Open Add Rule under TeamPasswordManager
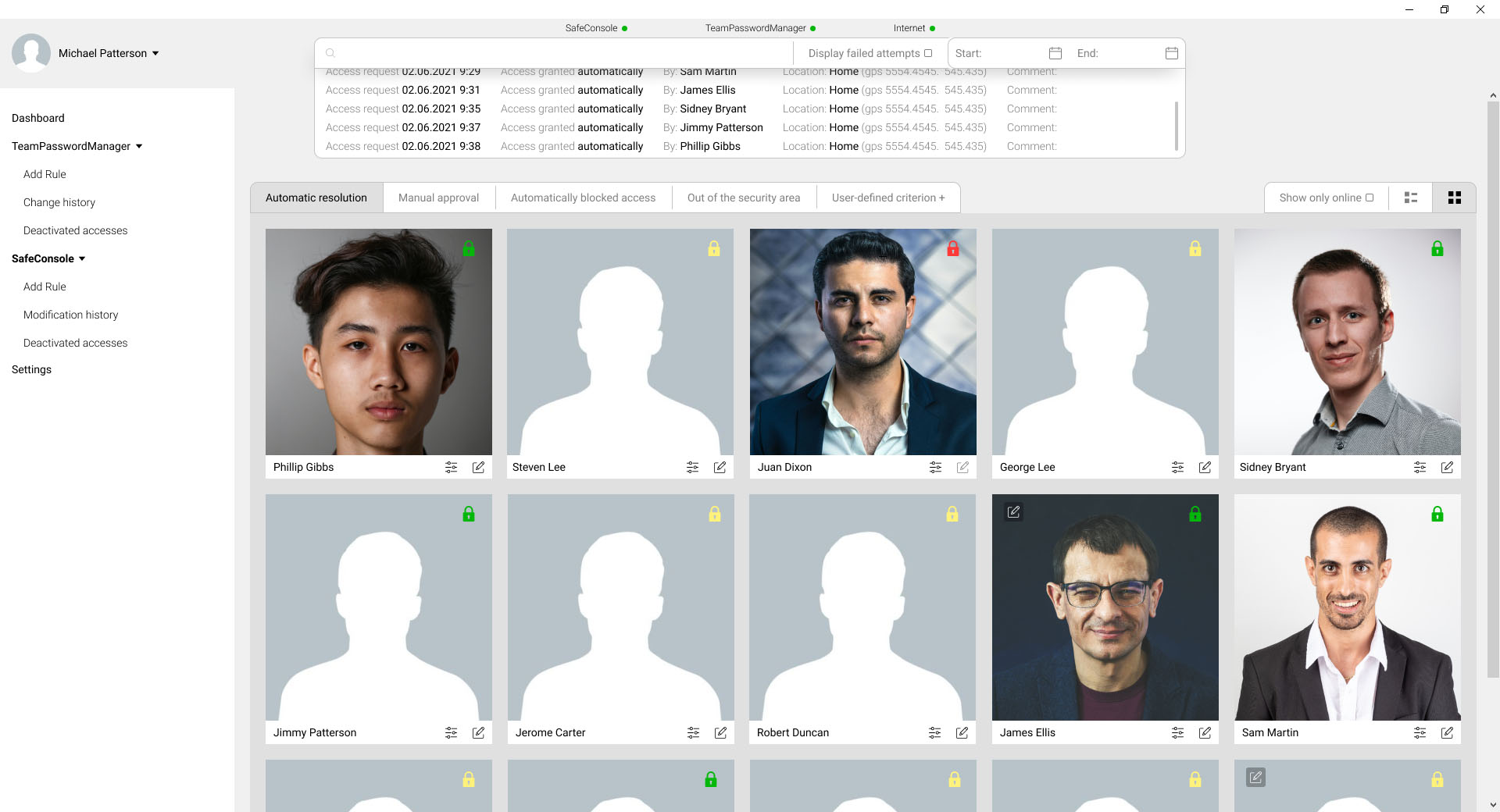The image size is (1500, 812). pos(45,174)
